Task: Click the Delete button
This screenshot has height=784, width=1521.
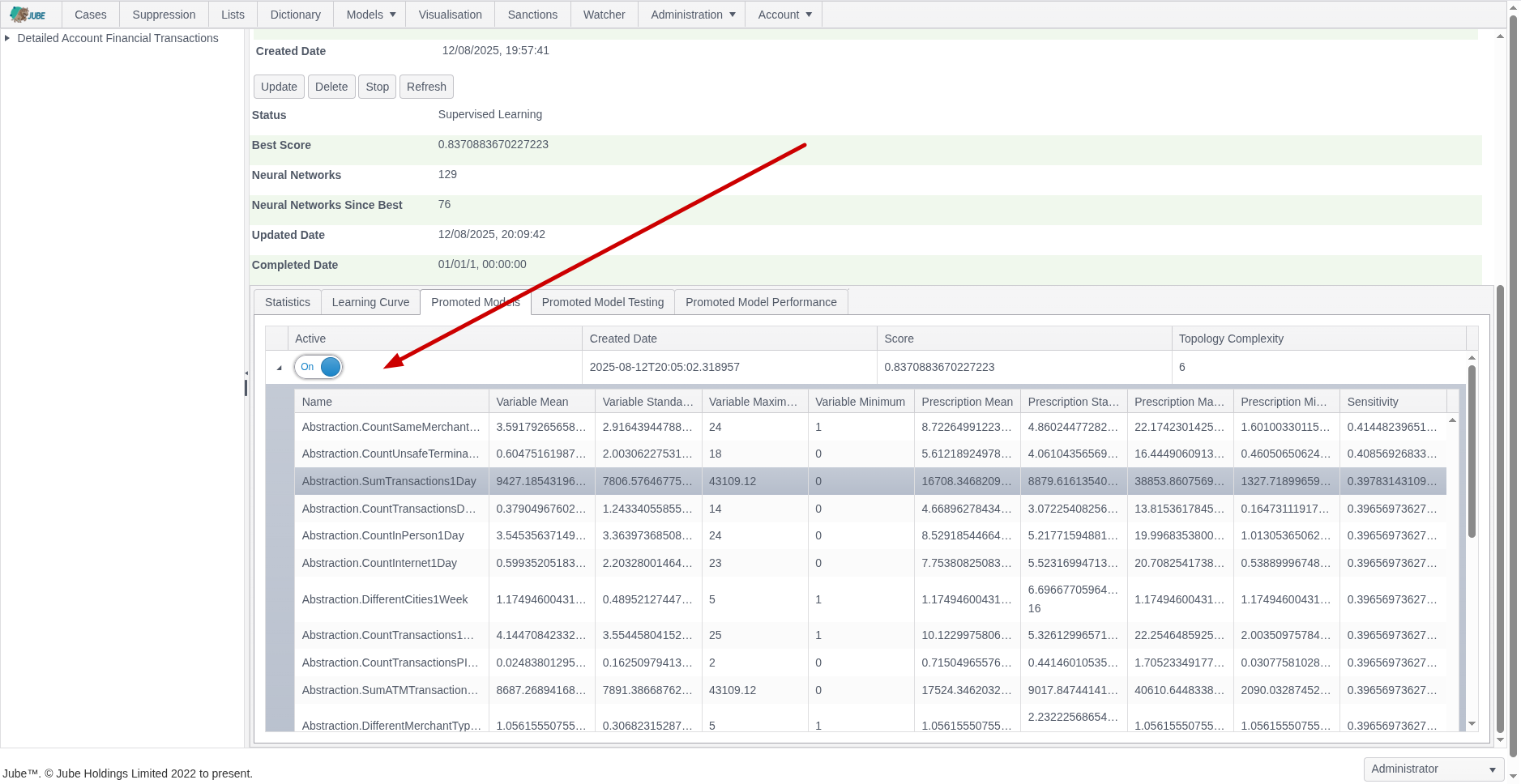Action: tap(331, 87)
